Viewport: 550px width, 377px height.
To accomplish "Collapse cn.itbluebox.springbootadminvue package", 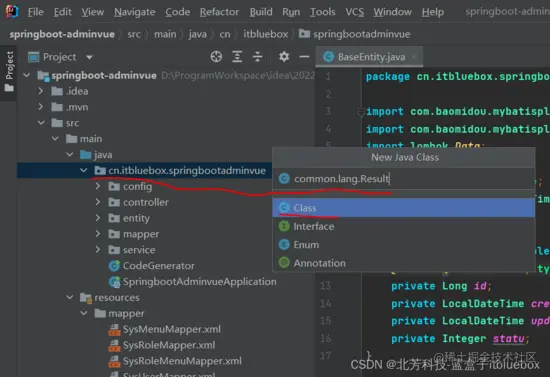I will pyautogui.click(x=84, y=170).
